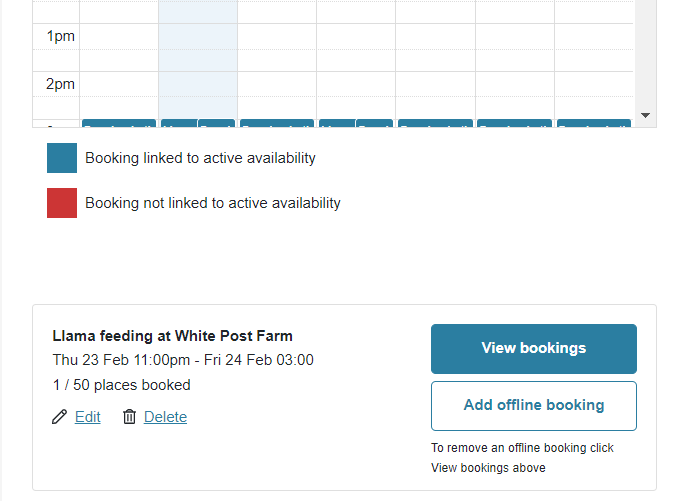Click 'Booking linked to active availability' legend text
The image size is (676, 501).
(200, 158)
